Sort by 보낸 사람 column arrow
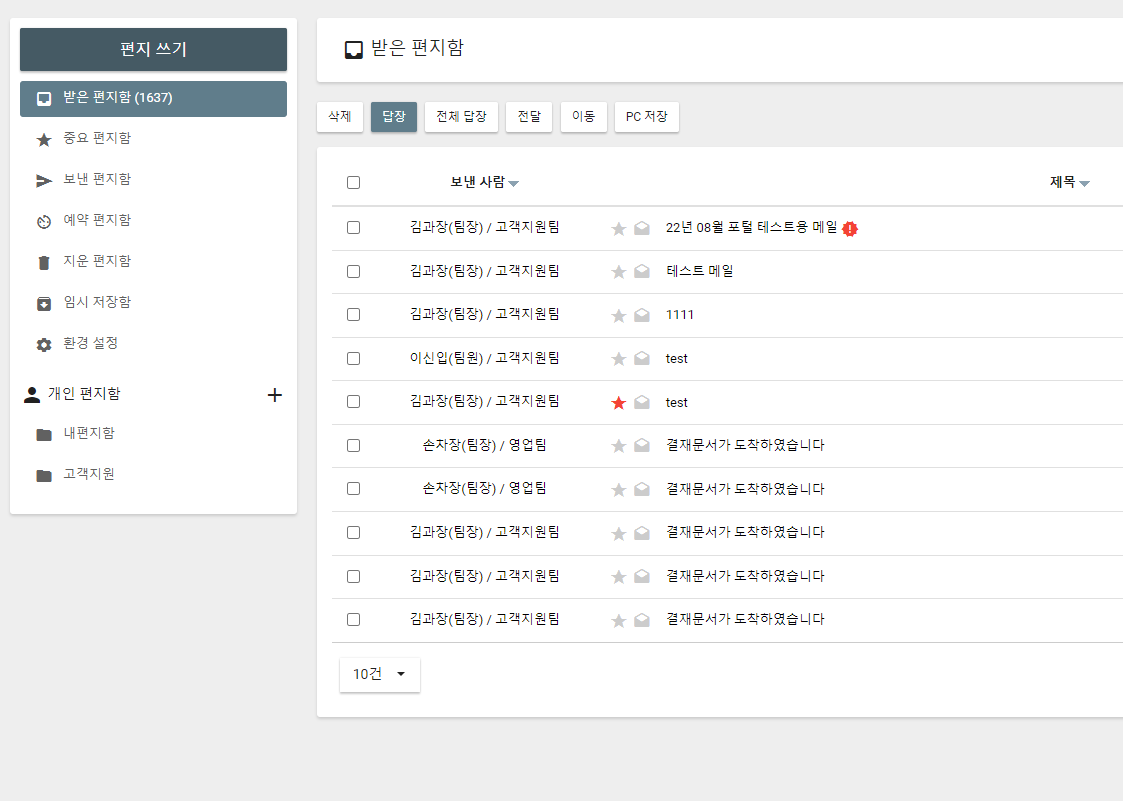Screen dimensions: 1123x801 click(513, 184)
